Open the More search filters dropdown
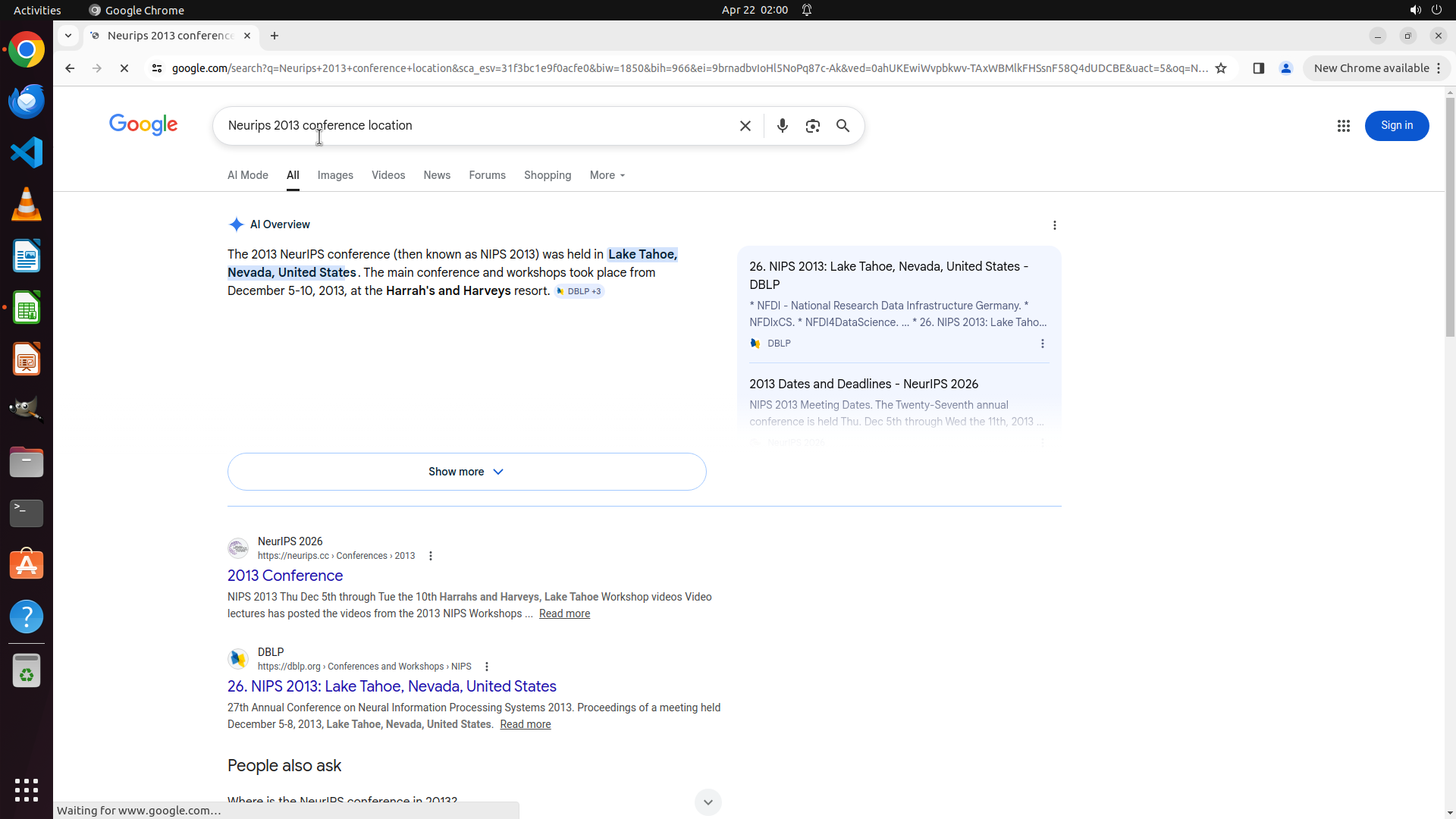The height and width of the screenshot is (819, 1456). click(607, 175)
